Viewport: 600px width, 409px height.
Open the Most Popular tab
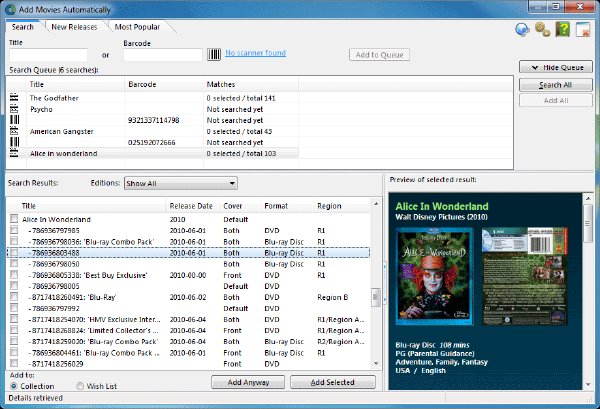click(137, 27)
